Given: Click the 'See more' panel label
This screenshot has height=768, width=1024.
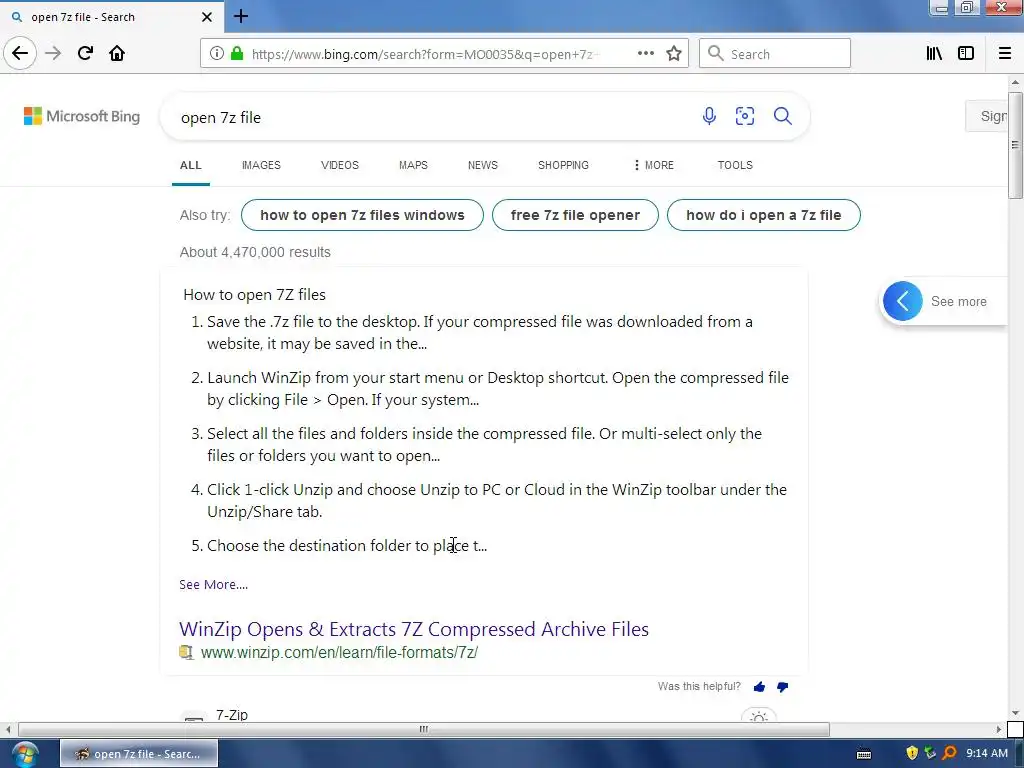Looking at the screenshot, I should (958, 301).
